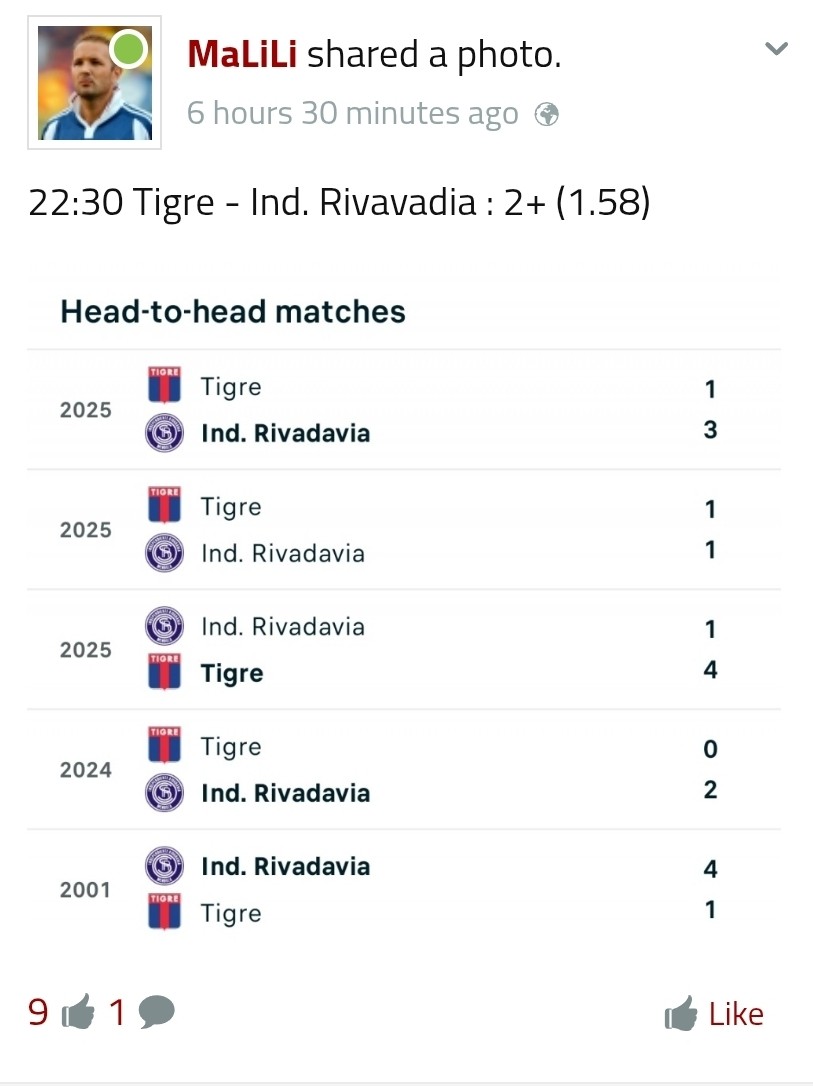Click Tigre crest in the 2024 match
The width and height of the screenshot is (813, 1086).
(164, 747)
